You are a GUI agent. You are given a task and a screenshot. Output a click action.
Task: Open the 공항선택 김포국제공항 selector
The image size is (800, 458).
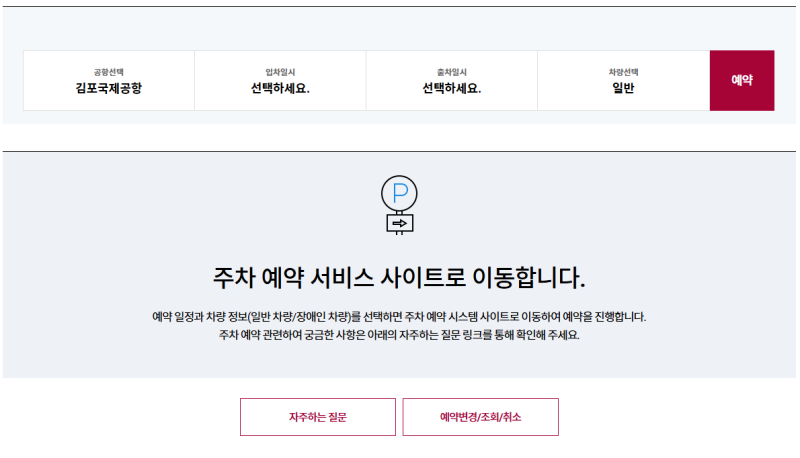(109, 81)
